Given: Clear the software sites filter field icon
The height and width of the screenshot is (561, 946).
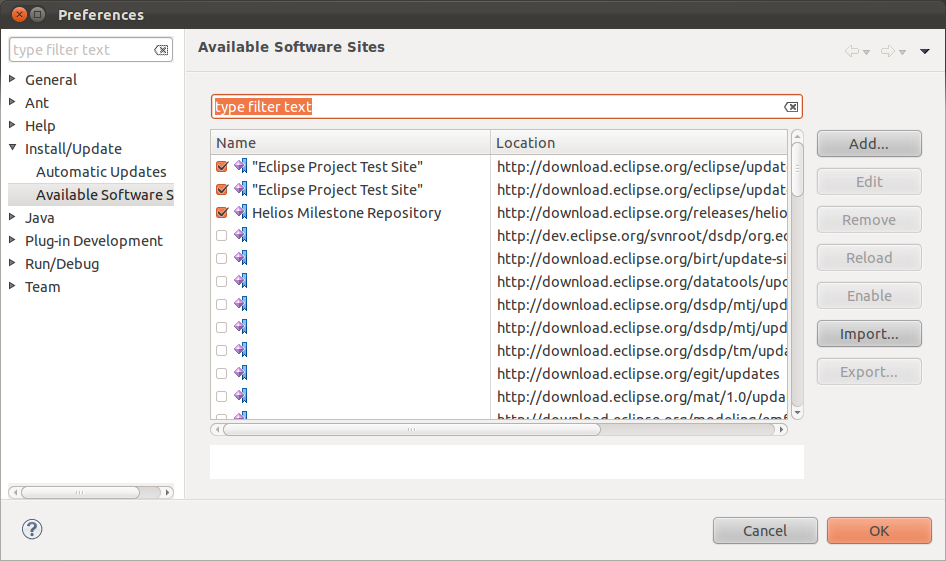Looking at the screenshot, I should pos(791,107).
